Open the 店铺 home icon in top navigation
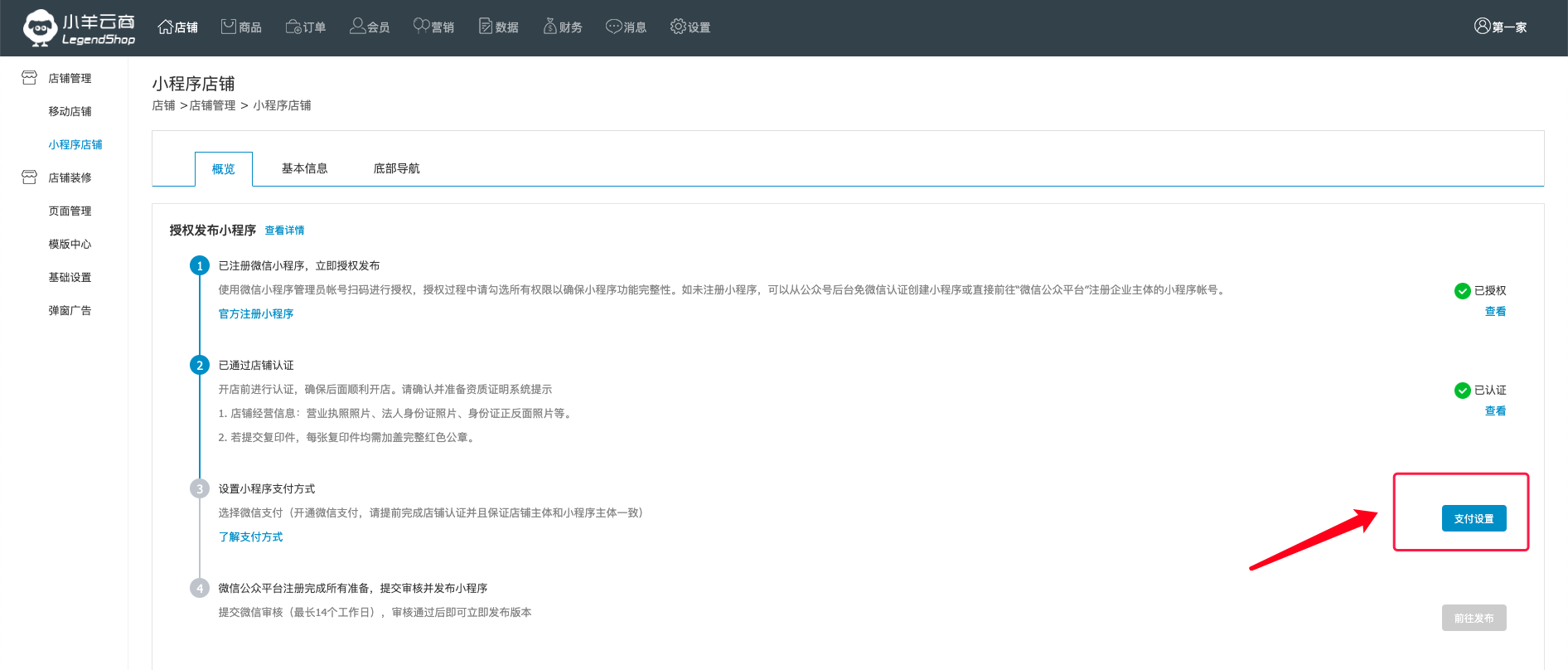The width and height of the screenshot is (1568, 670). 177,27
